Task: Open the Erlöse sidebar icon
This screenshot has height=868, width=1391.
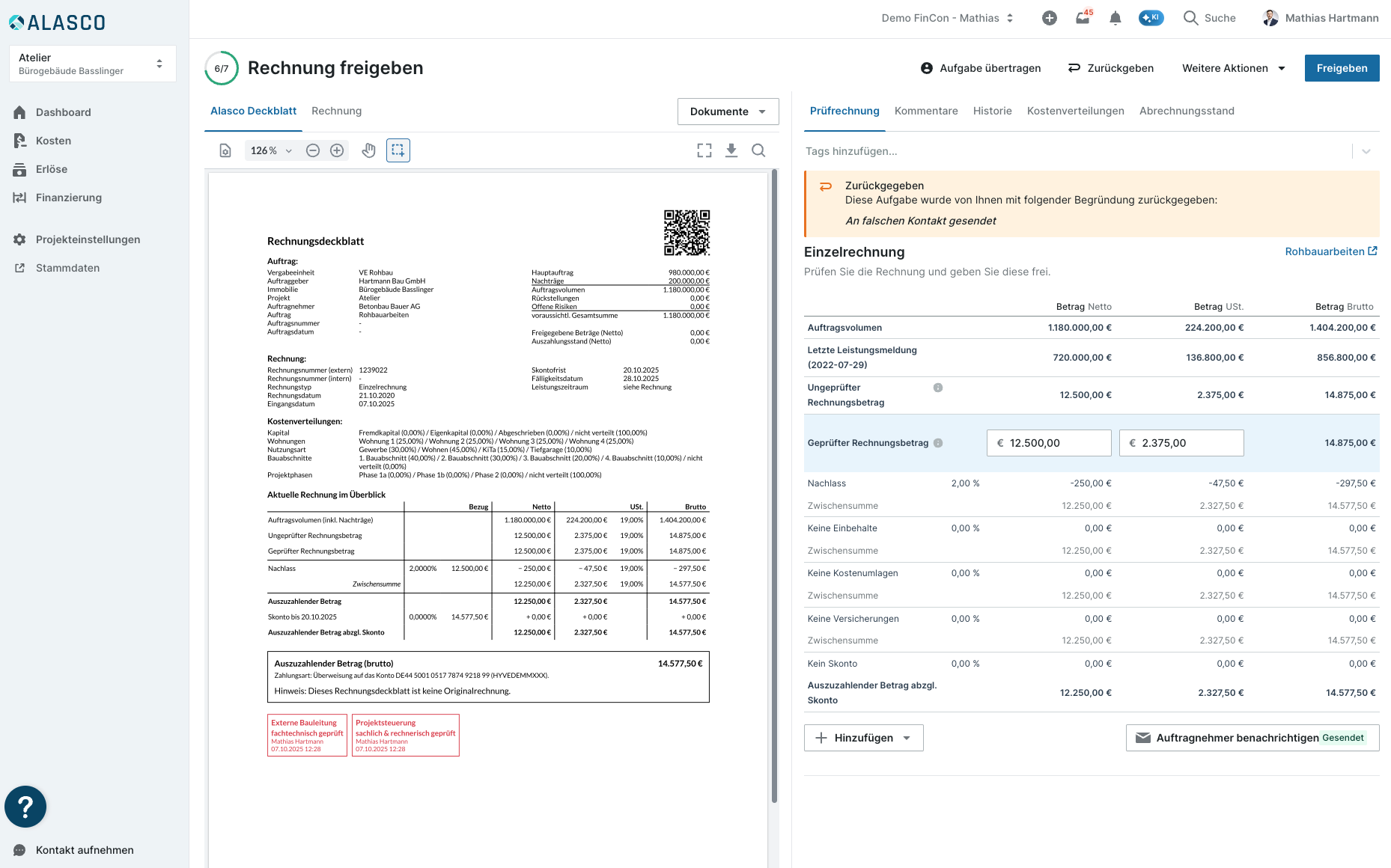Action: point(19,169)
